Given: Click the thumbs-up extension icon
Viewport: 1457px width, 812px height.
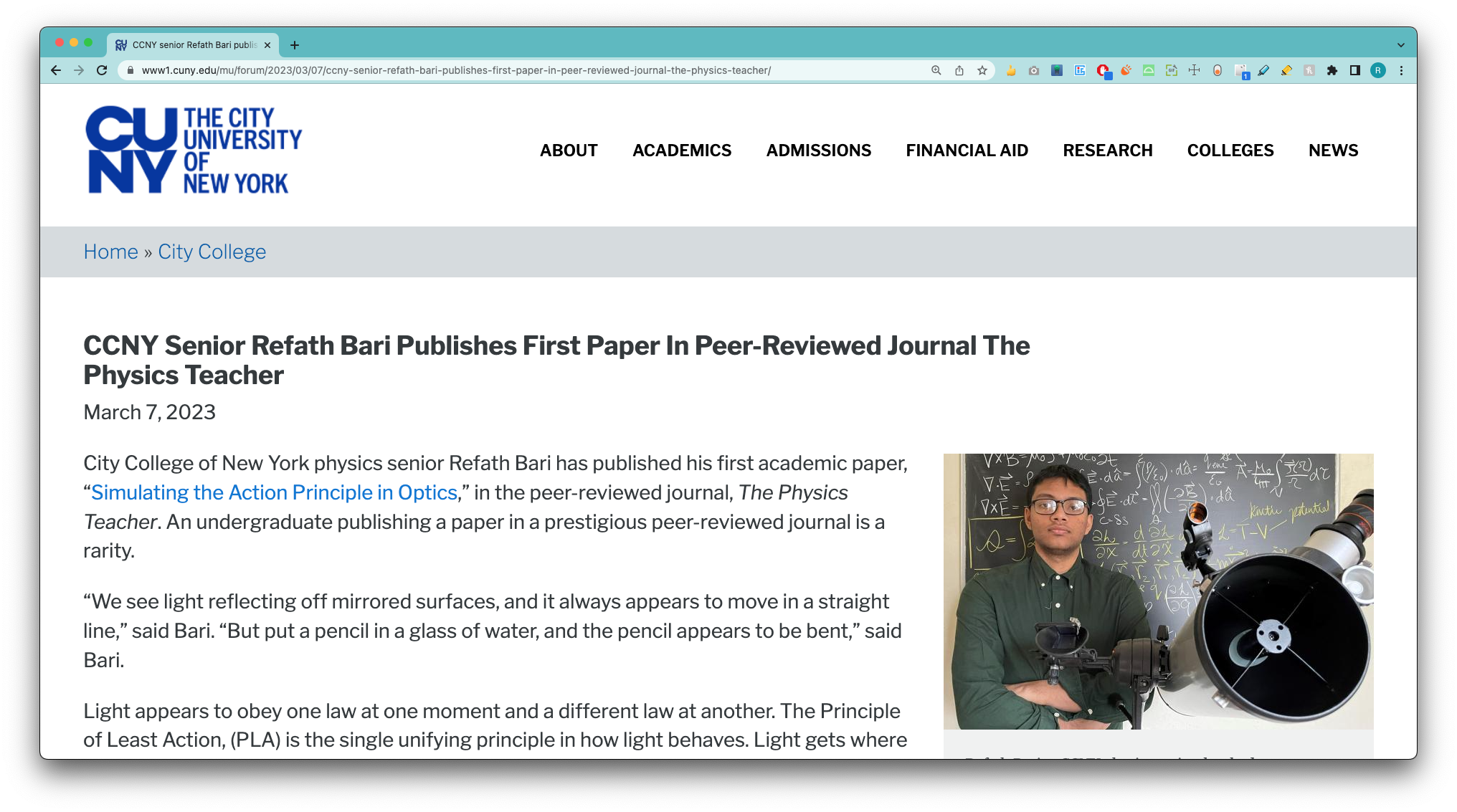Looking at the screenshot, I should [x=1011, y=70].
